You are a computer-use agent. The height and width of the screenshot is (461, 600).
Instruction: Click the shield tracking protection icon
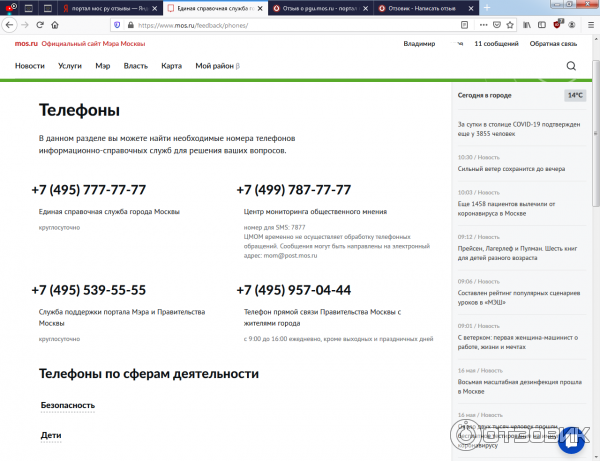coord(117,25)
